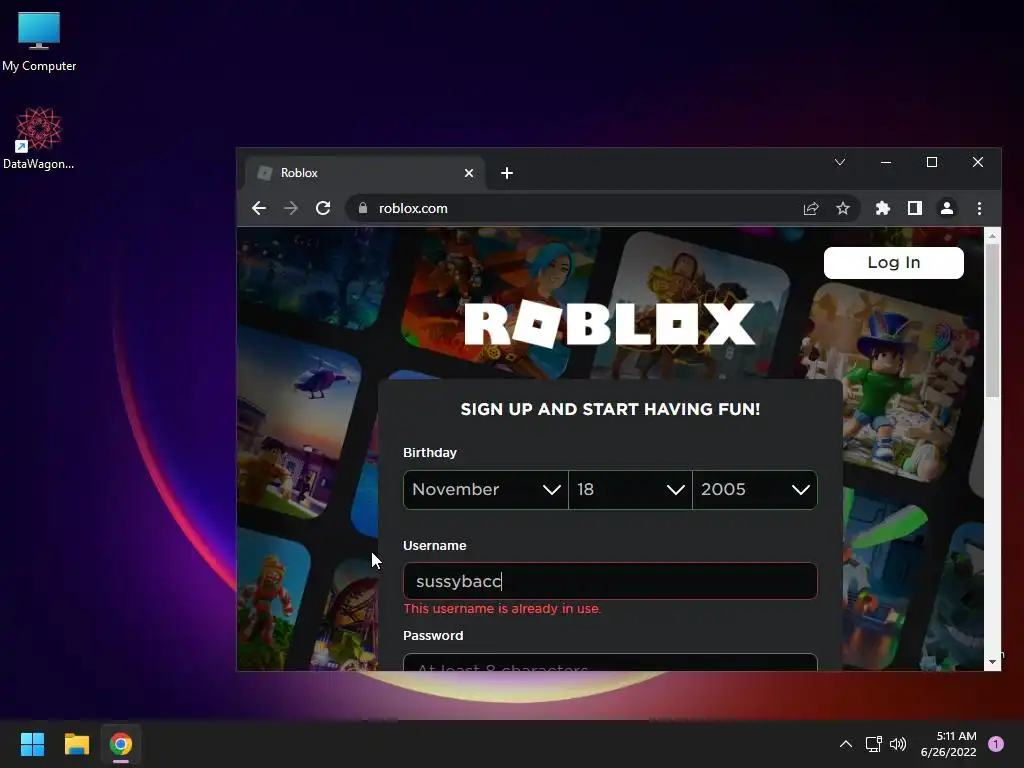
Task: Select the Roblox tab
Action: pos(364,173)
